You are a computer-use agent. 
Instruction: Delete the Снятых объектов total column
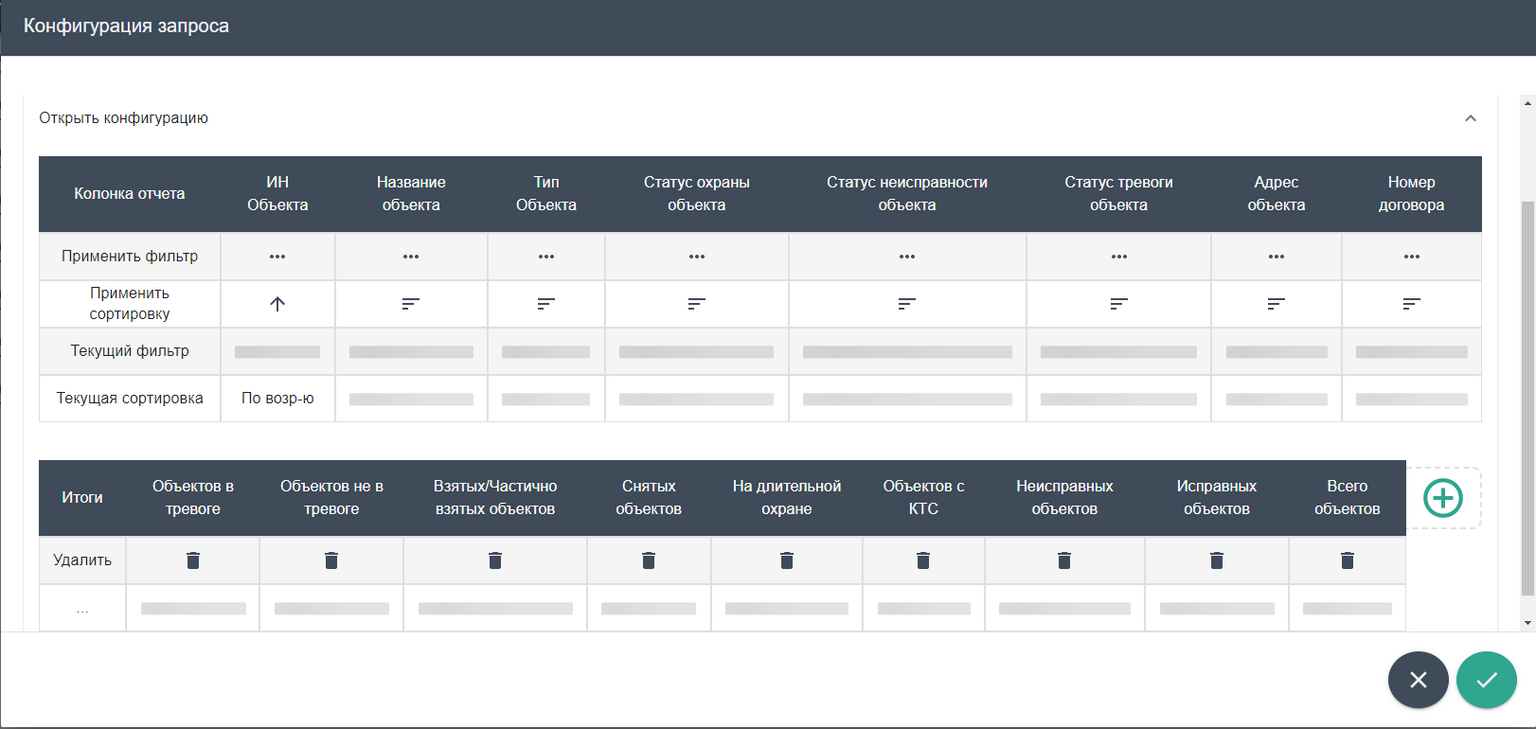pyautogui.click(x=648, y=560)
